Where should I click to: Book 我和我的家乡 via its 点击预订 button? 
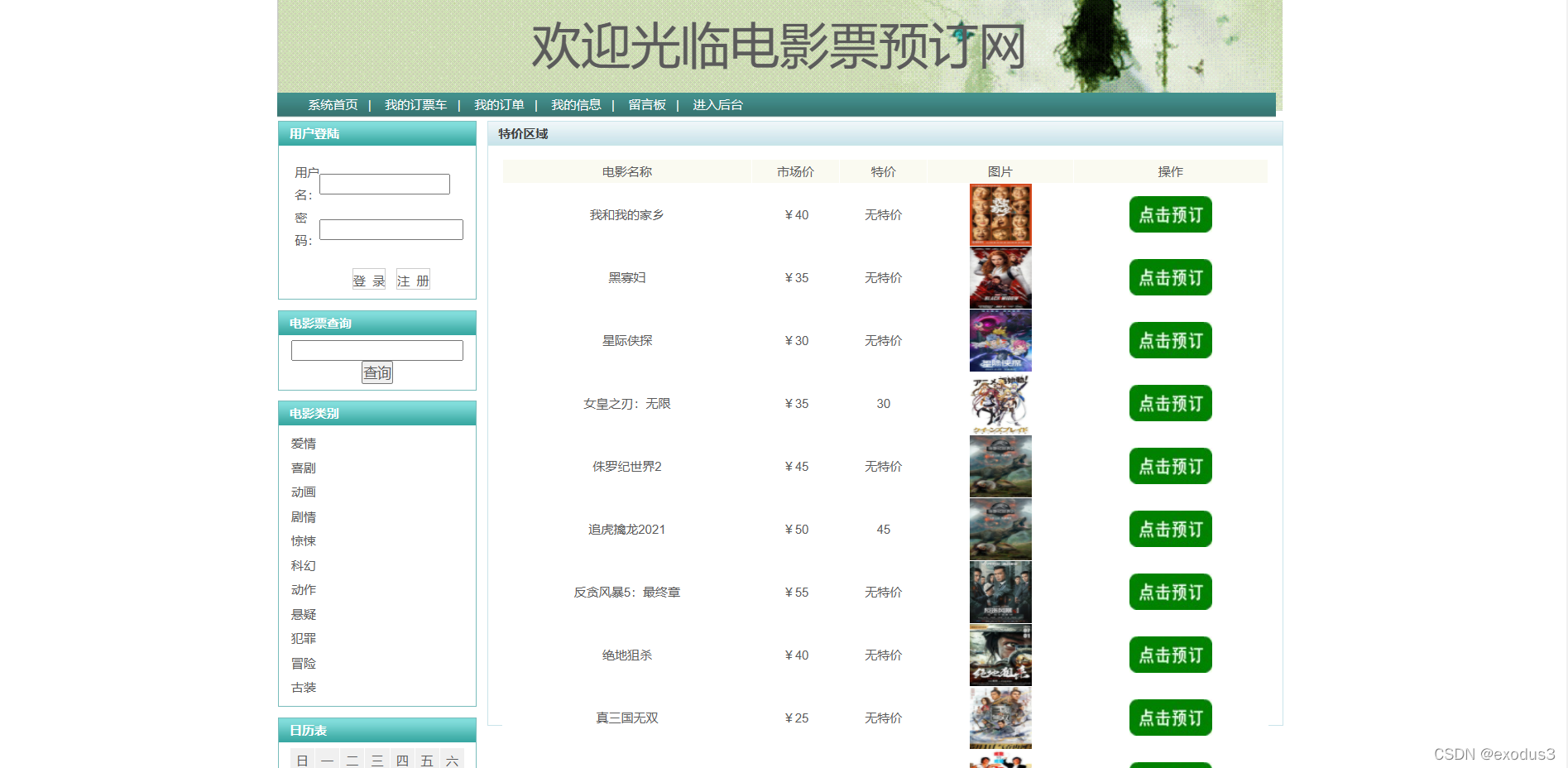point(1170,214)
